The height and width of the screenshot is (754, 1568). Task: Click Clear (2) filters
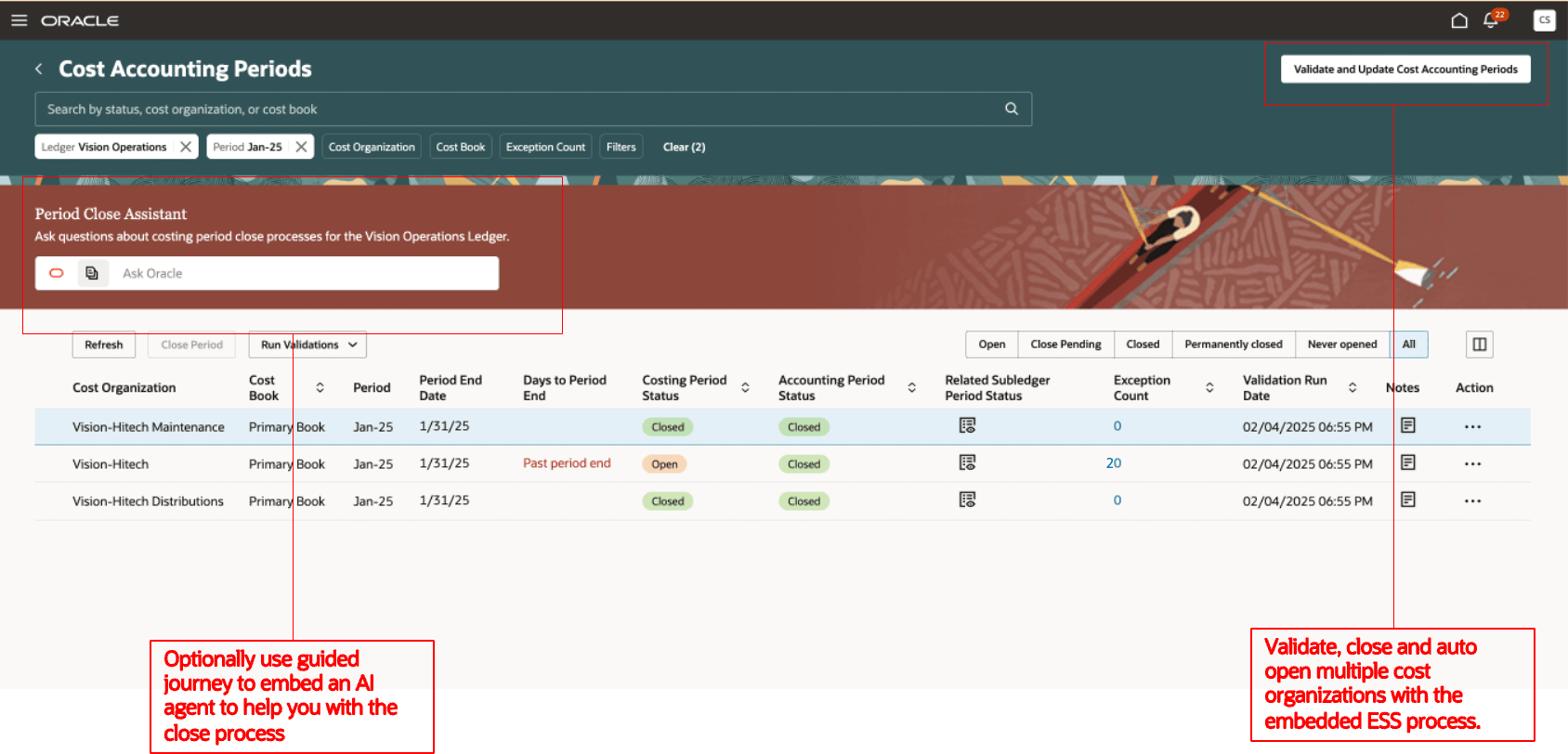point(684,147)
